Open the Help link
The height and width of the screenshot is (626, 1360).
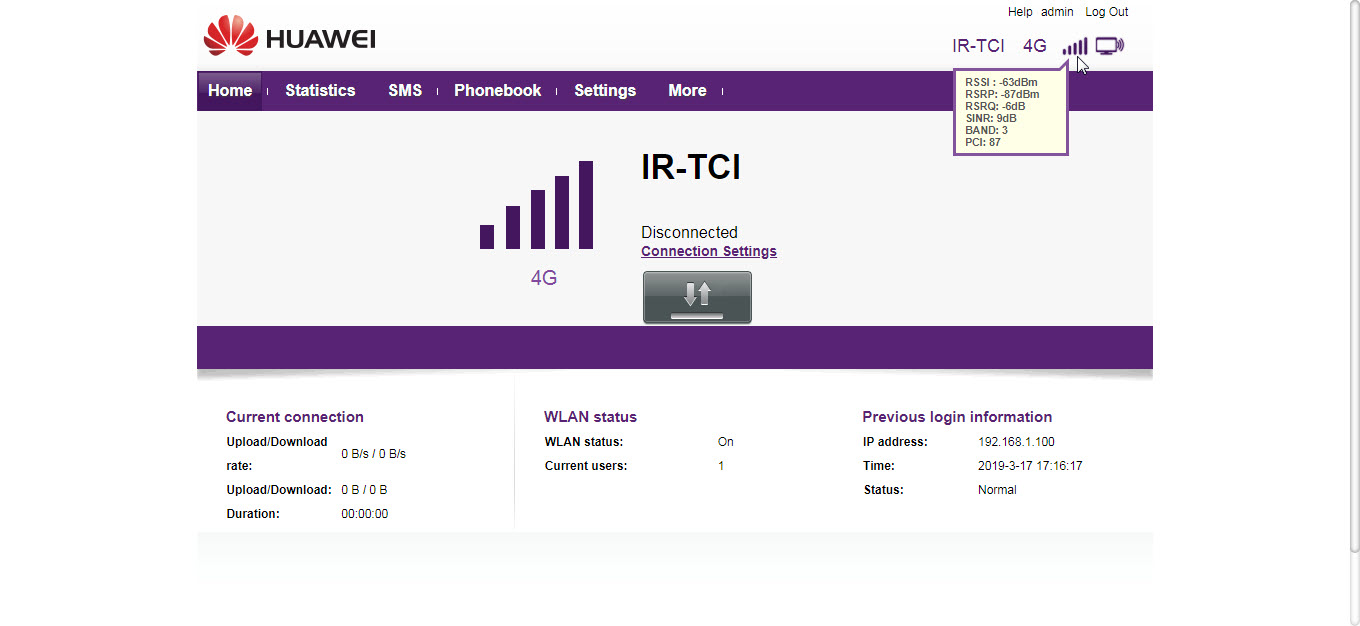click(x=1020, y=12)
